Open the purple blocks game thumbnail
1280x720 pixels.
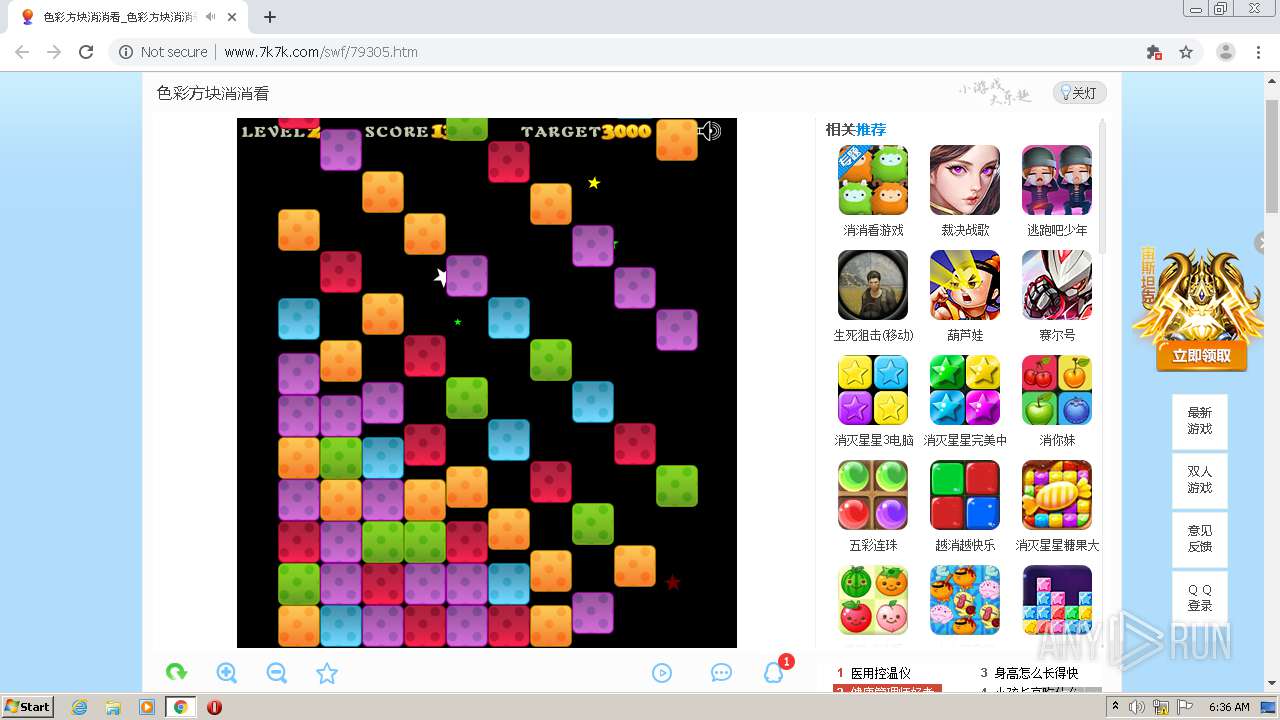(1057, 600)
